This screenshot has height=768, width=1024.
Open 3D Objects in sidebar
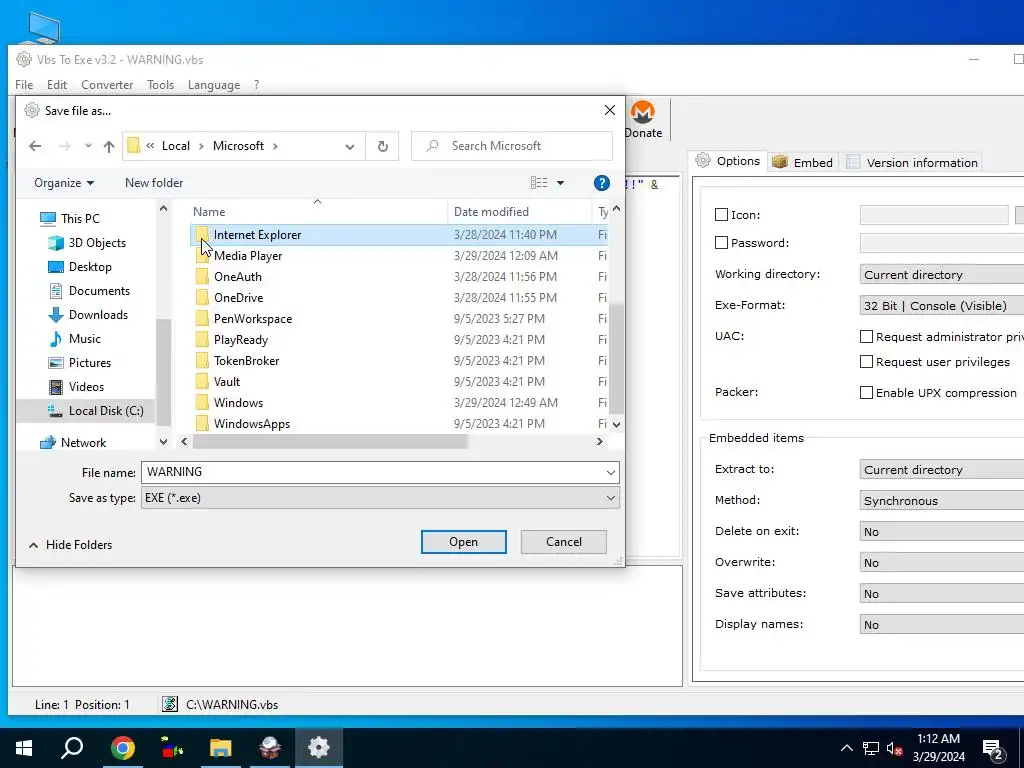97,243
